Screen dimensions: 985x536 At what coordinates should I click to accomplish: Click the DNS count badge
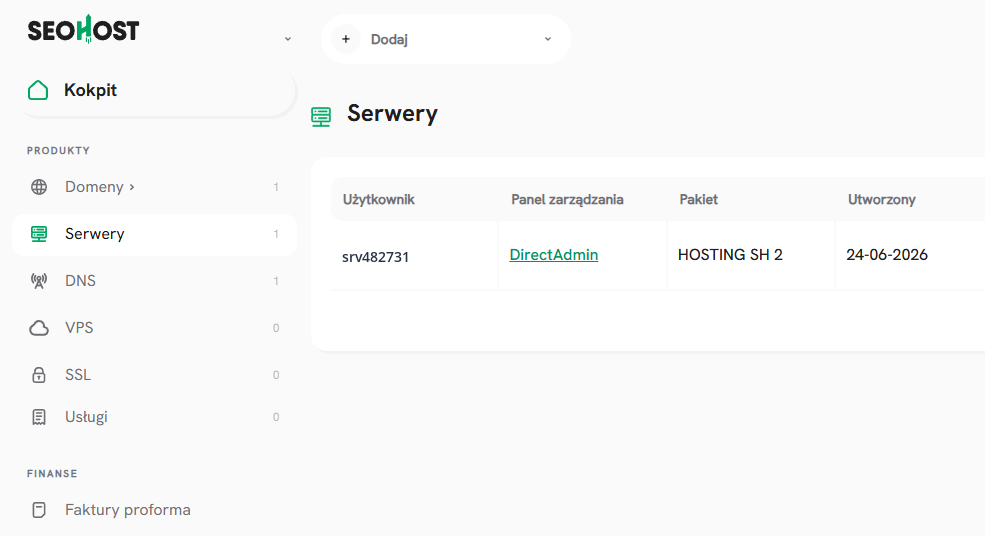276,282
